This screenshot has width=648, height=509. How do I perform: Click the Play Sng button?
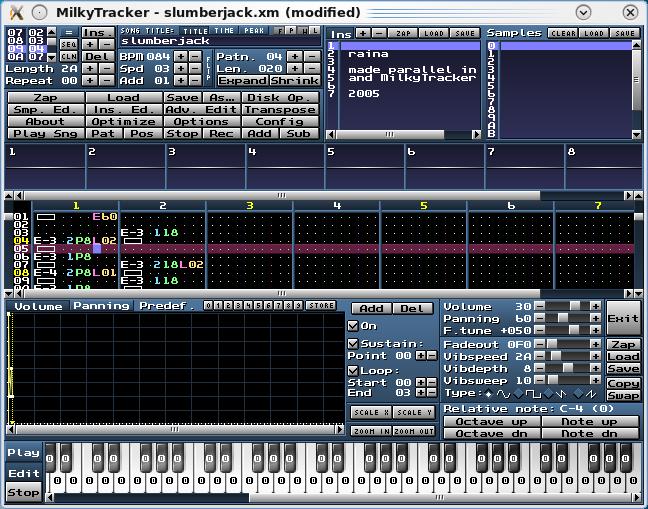tap(44, 133)
